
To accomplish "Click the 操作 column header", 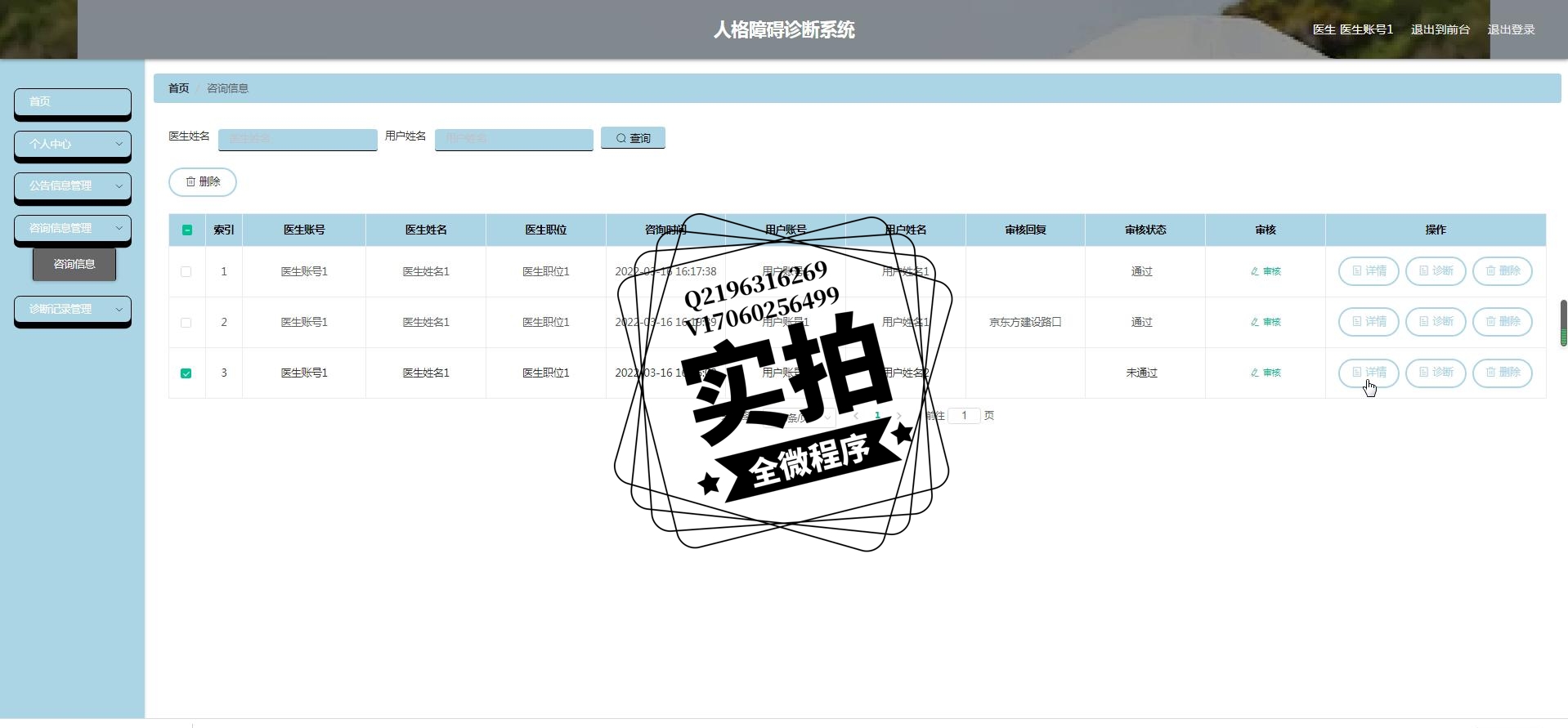I will pyautogui.click(x=1436, y=230).
